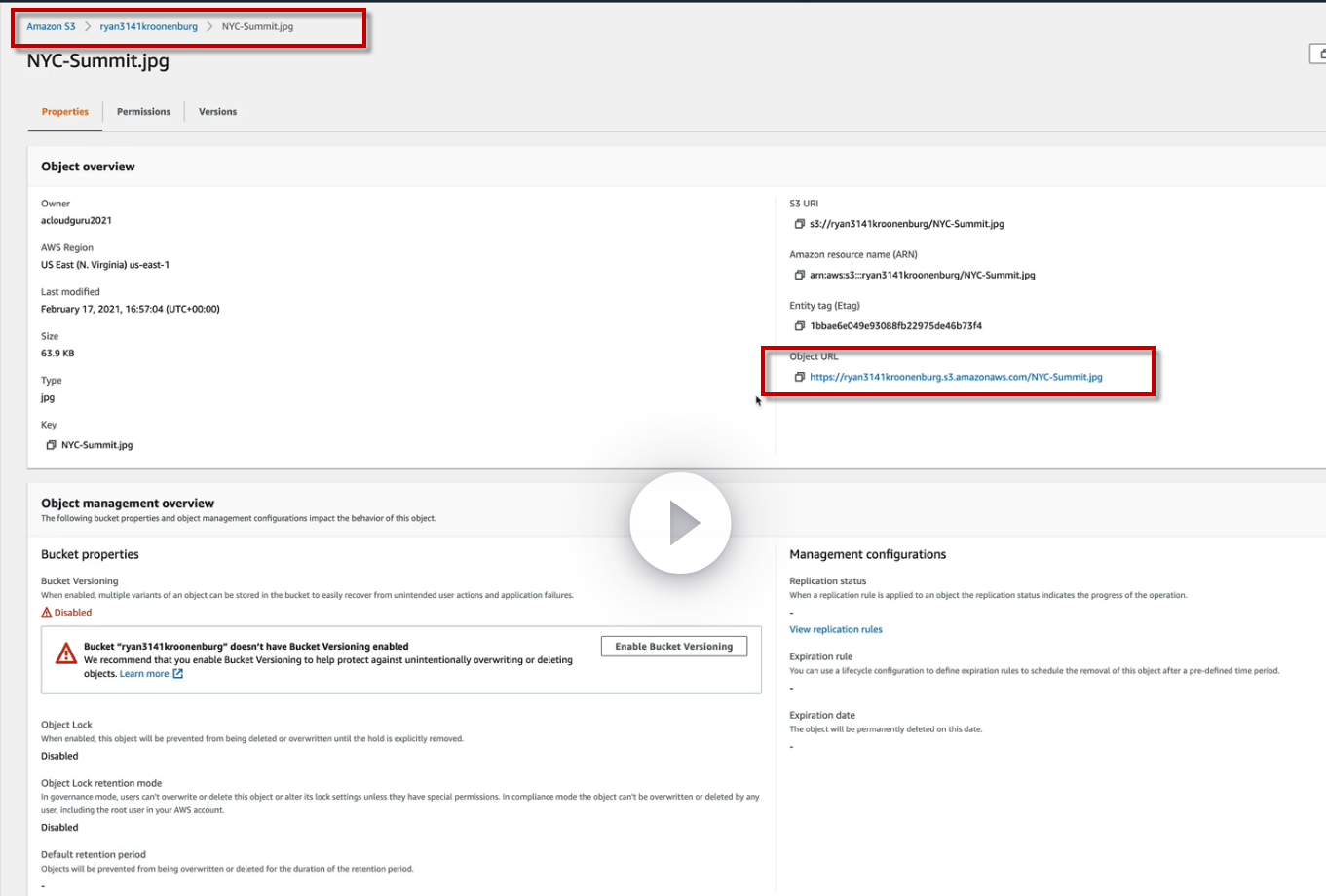Viewport: 1326px width, 896px height.
Task: Select the arn:aws:s3 resource name text
Action: tap(922, 275)
